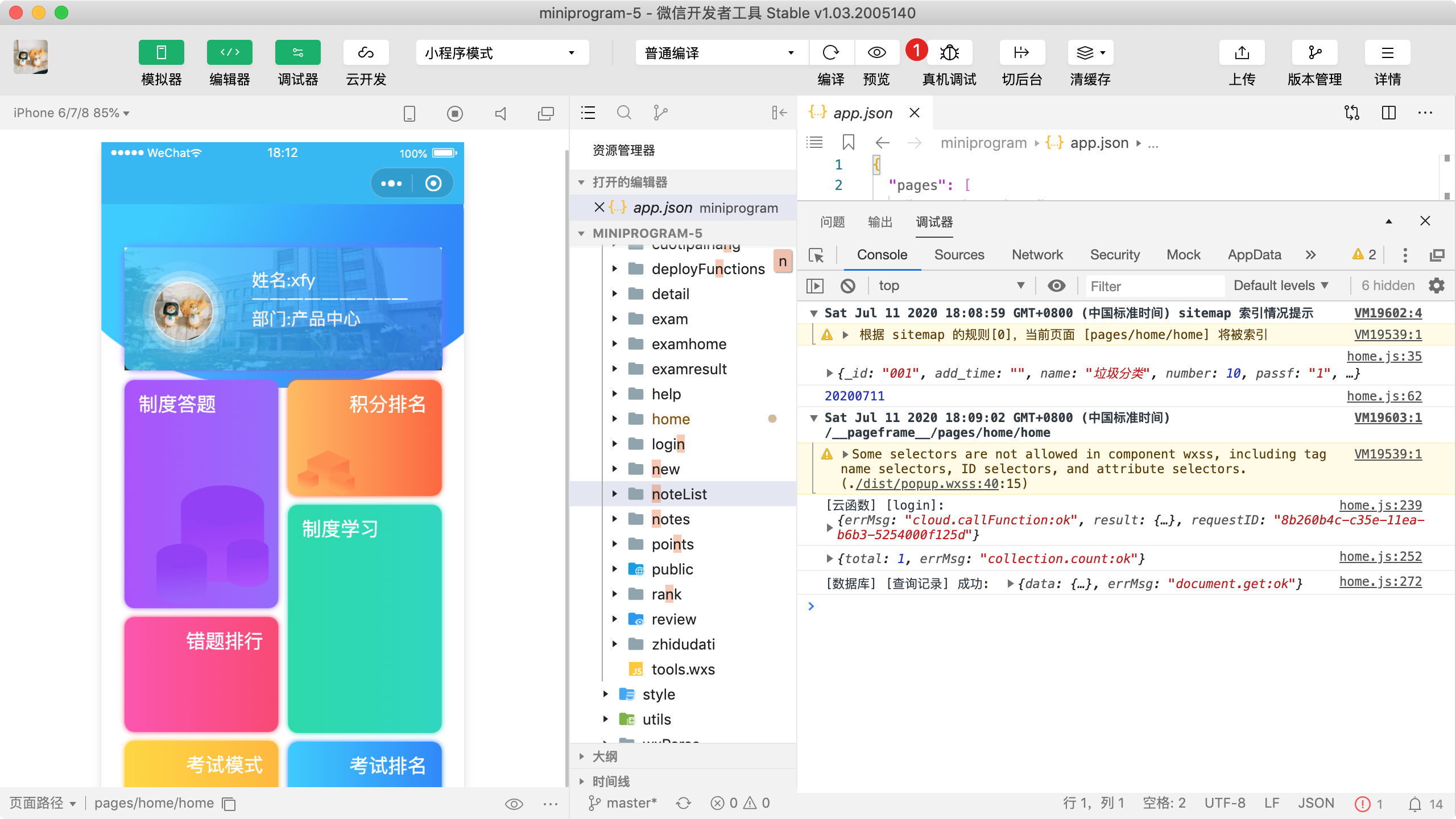Click the version management branch icon
The image size is (1456, 819).
[x=1314, y=53]
